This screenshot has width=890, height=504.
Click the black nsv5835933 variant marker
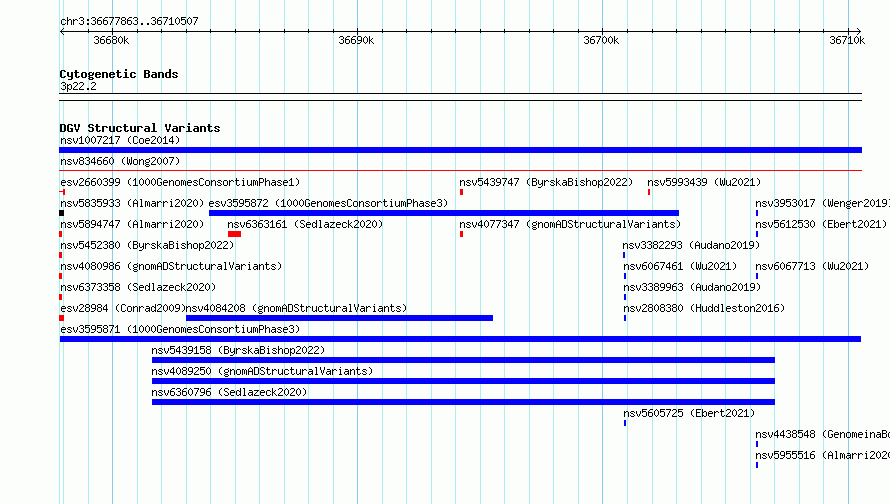pos(61,213)
